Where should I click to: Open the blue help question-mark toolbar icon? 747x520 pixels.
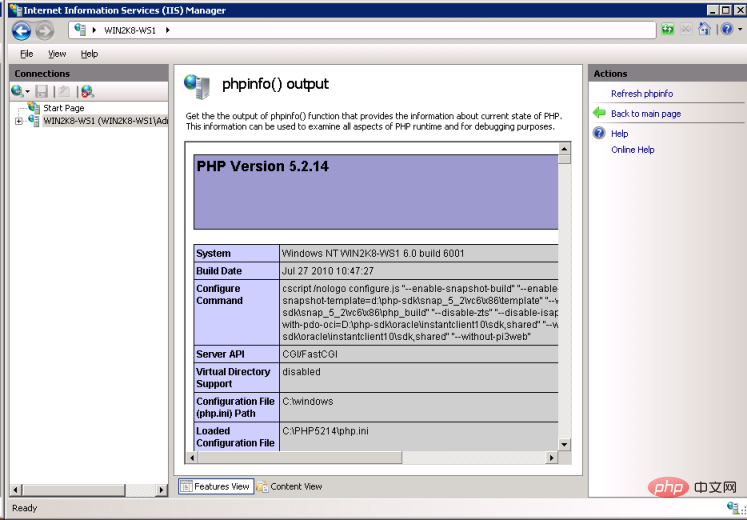(x=727, y=30)
